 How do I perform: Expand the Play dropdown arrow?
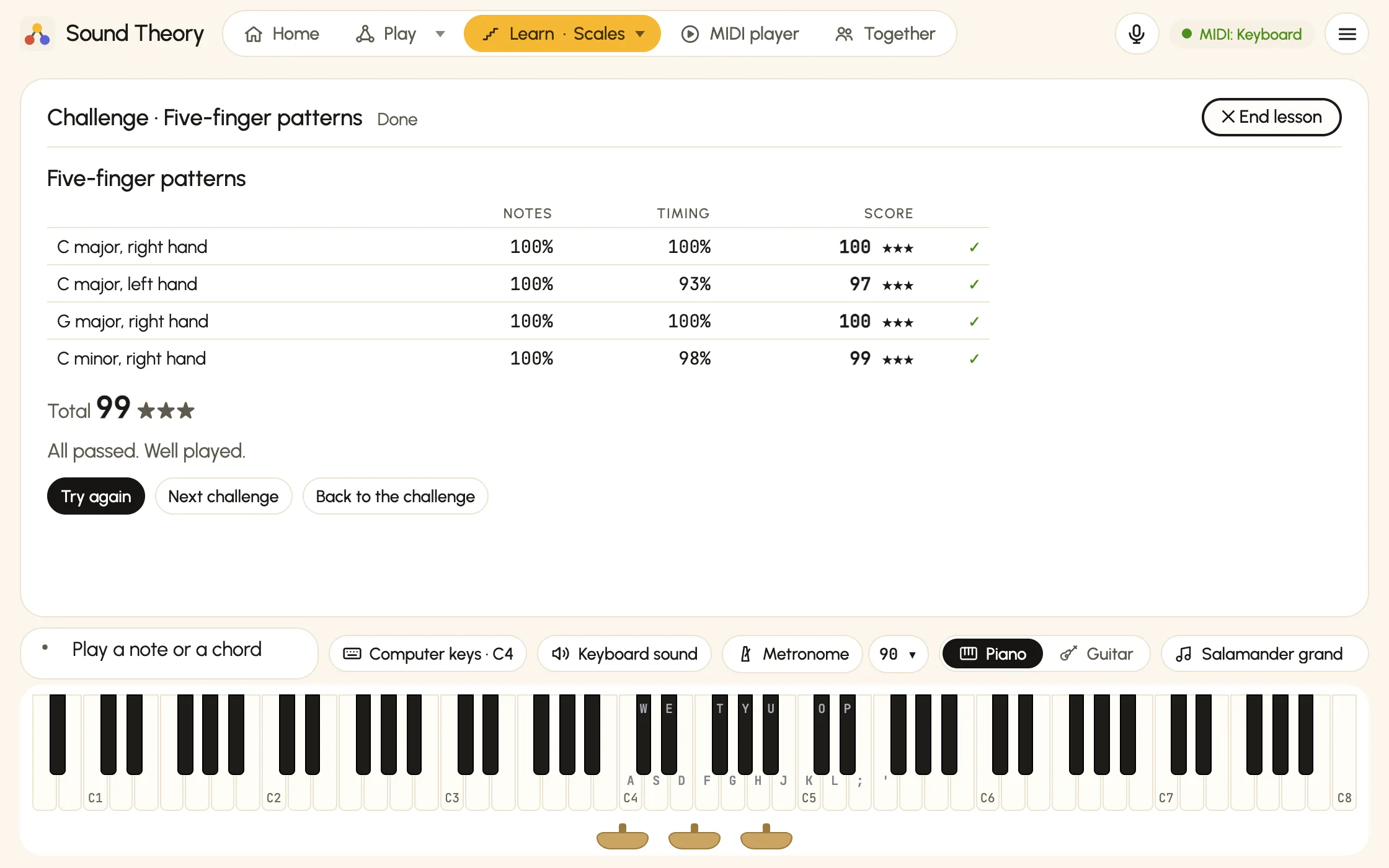pyautogui.click(x=440, y=33)
